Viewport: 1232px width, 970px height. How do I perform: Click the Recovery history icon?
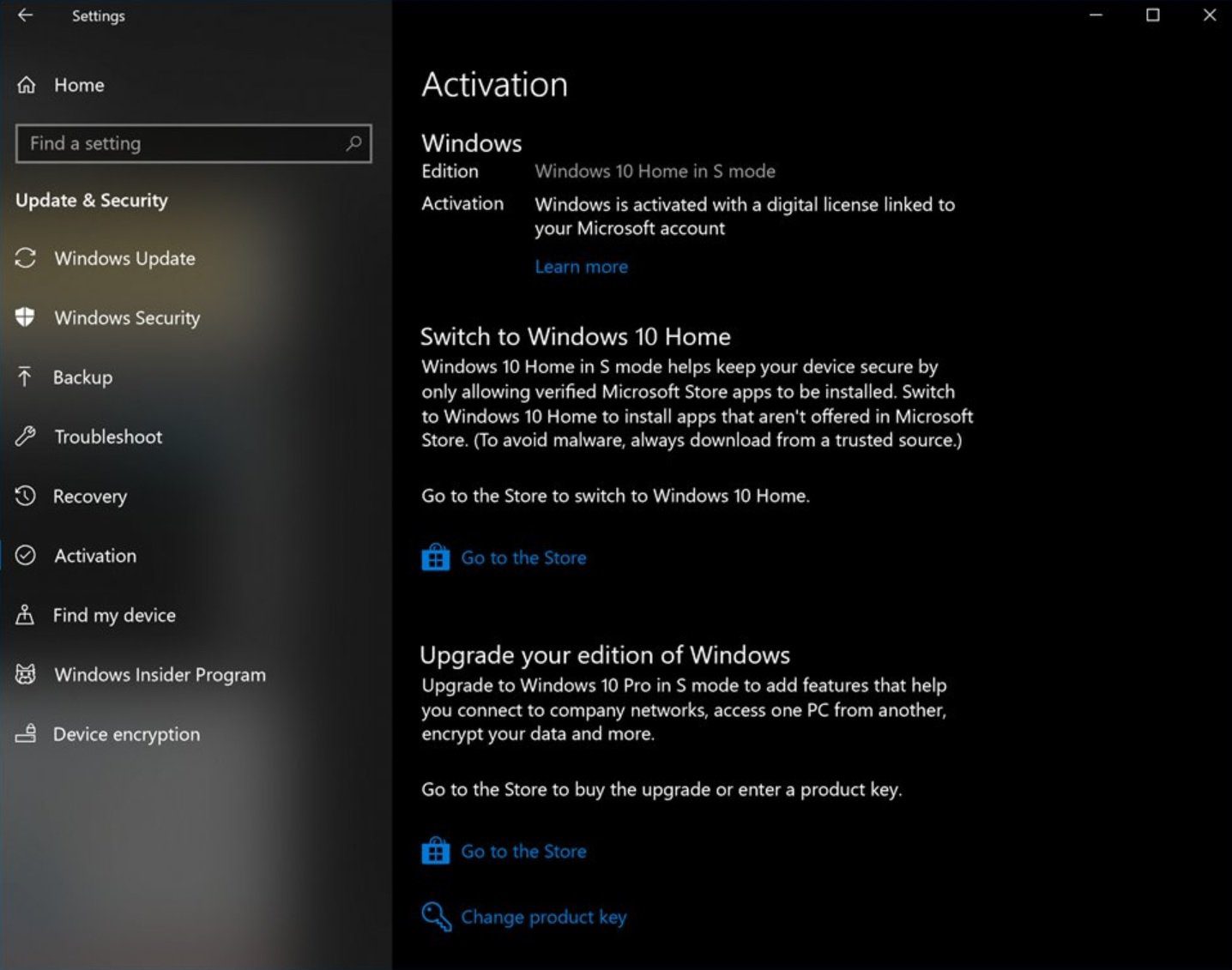click(26, 496)
